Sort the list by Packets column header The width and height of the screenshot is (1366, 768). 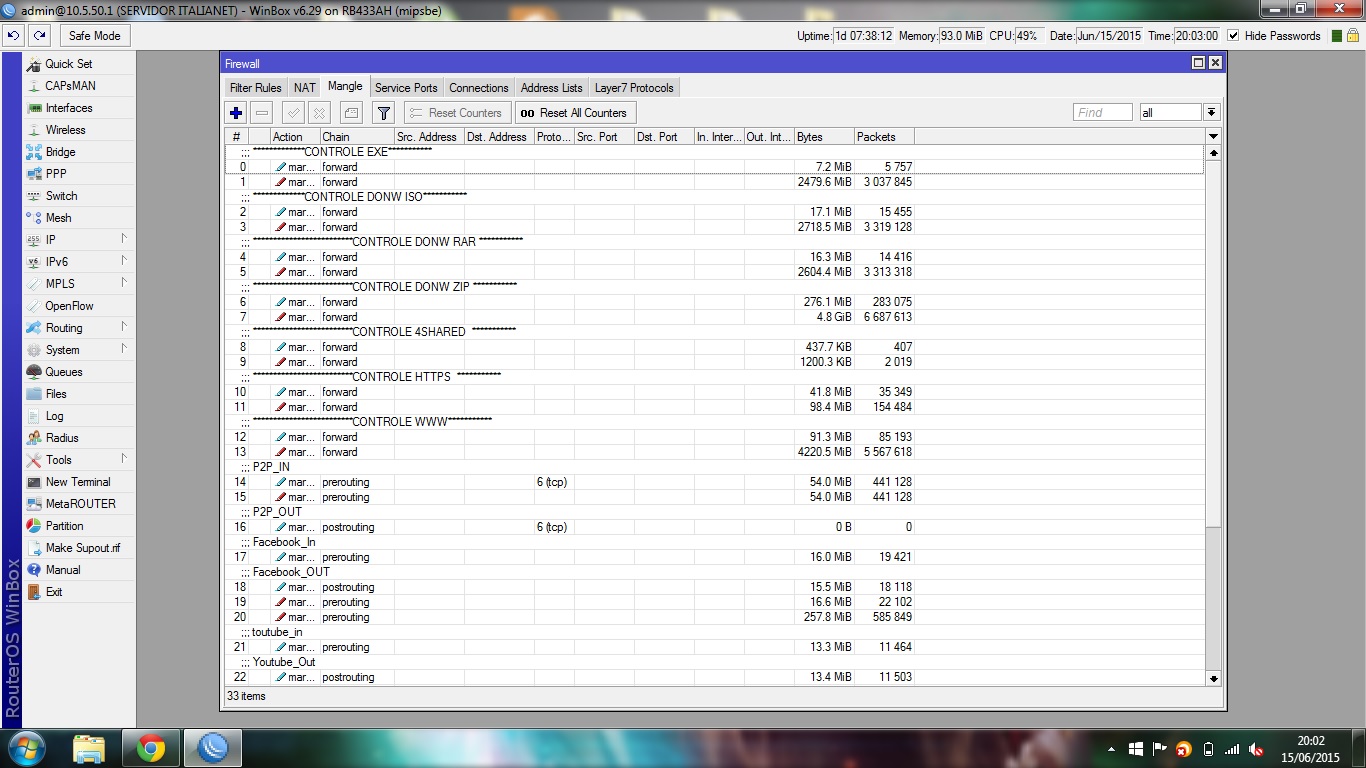pyautogui.click(x=884, y=137)
